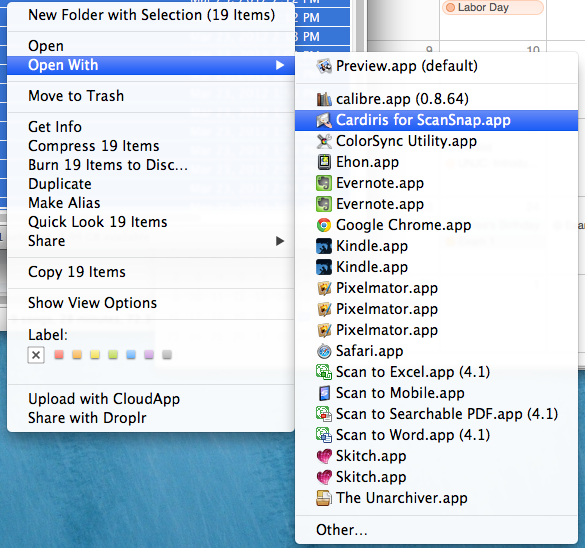Choose Burn 19 Items to Disc…
Image resolution: width=585 pixels, height=548 pixels.
tap(151, 165)
